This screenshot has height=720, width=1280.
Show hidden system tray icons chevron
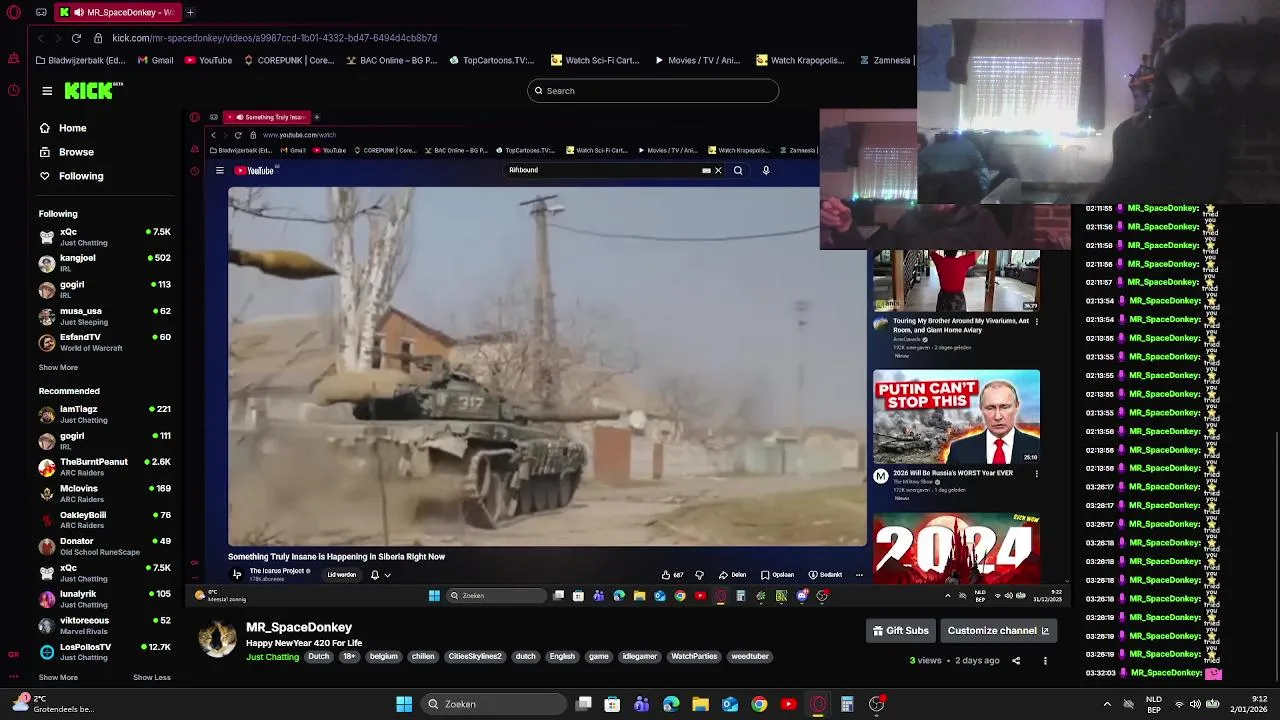1107,704
